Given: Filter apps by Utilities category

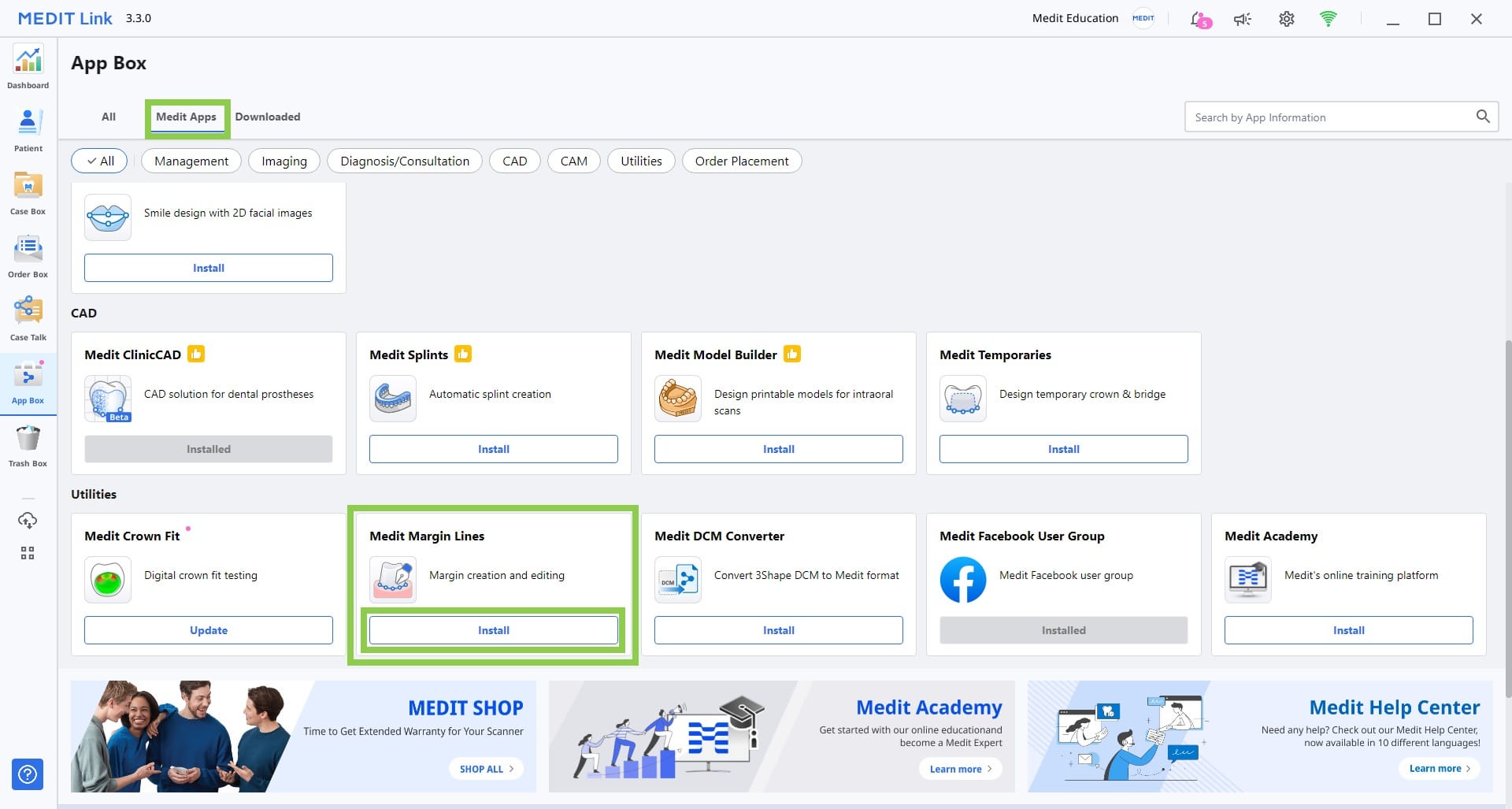Looking at the screenshot, I should click(640, 161).
